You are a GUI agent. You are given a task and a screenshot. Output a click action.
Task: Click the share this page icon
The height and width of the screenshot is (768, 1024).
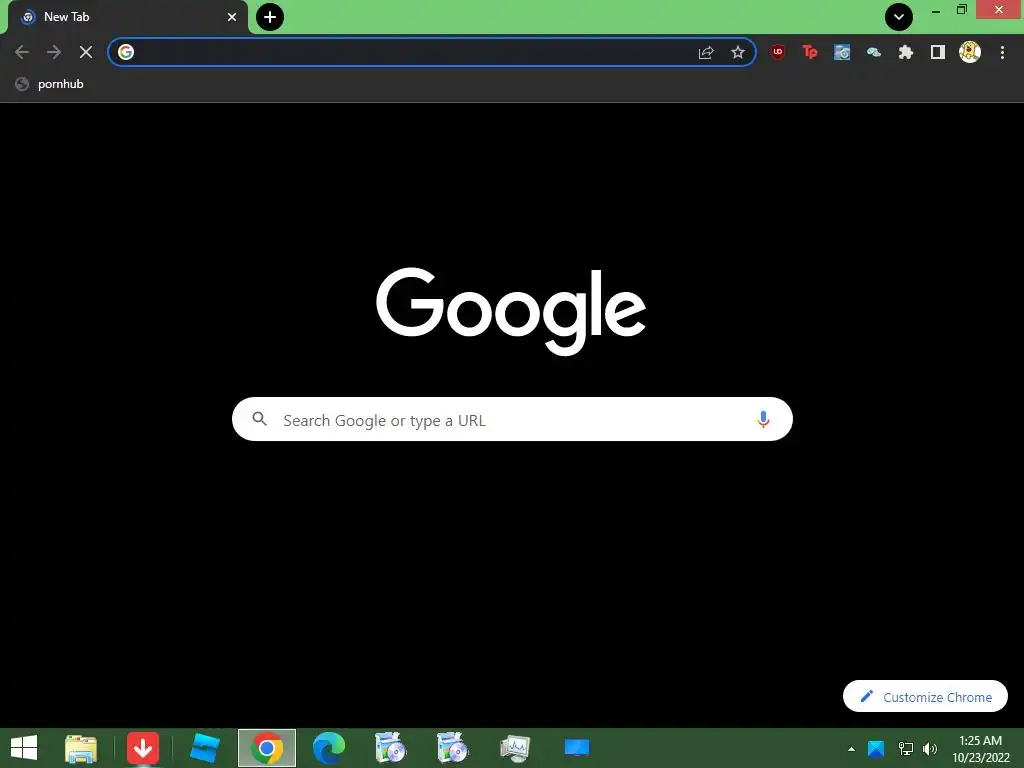point(706,52)
